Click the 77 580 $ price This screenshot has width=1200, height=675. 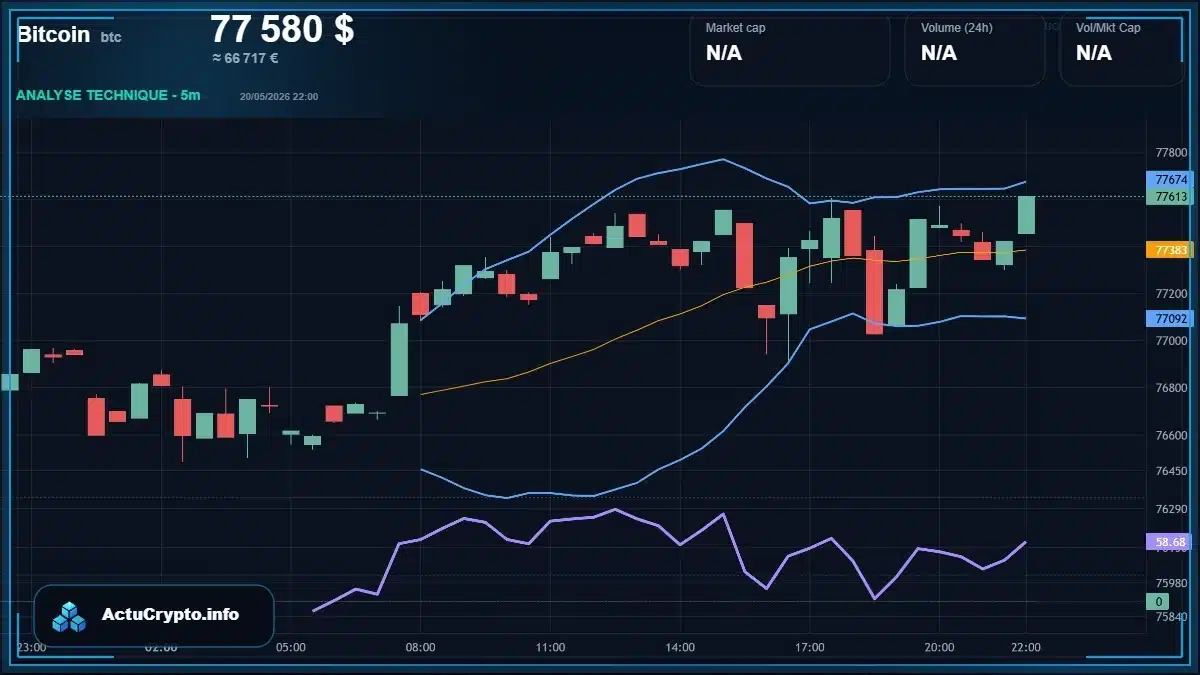(x=282, y=29)
